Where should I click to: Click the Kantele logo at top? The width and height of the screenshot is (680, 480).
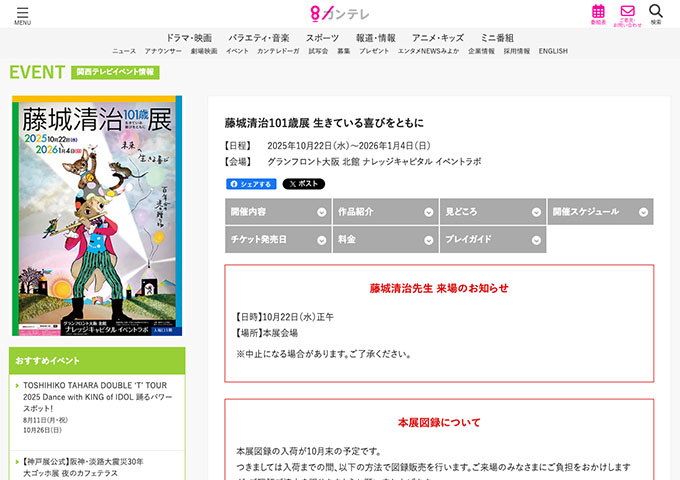(x=340, y=14)
